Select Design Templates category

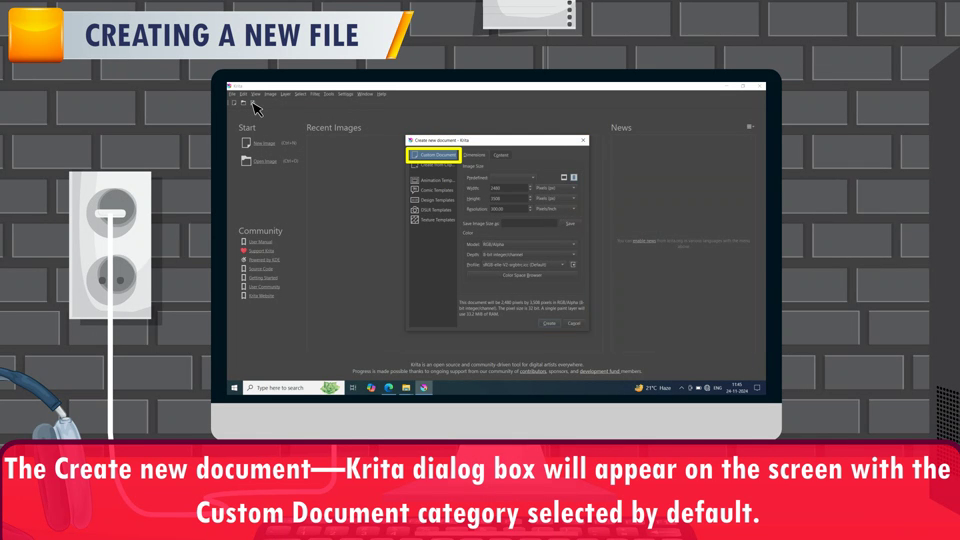[x=433, y=200]
